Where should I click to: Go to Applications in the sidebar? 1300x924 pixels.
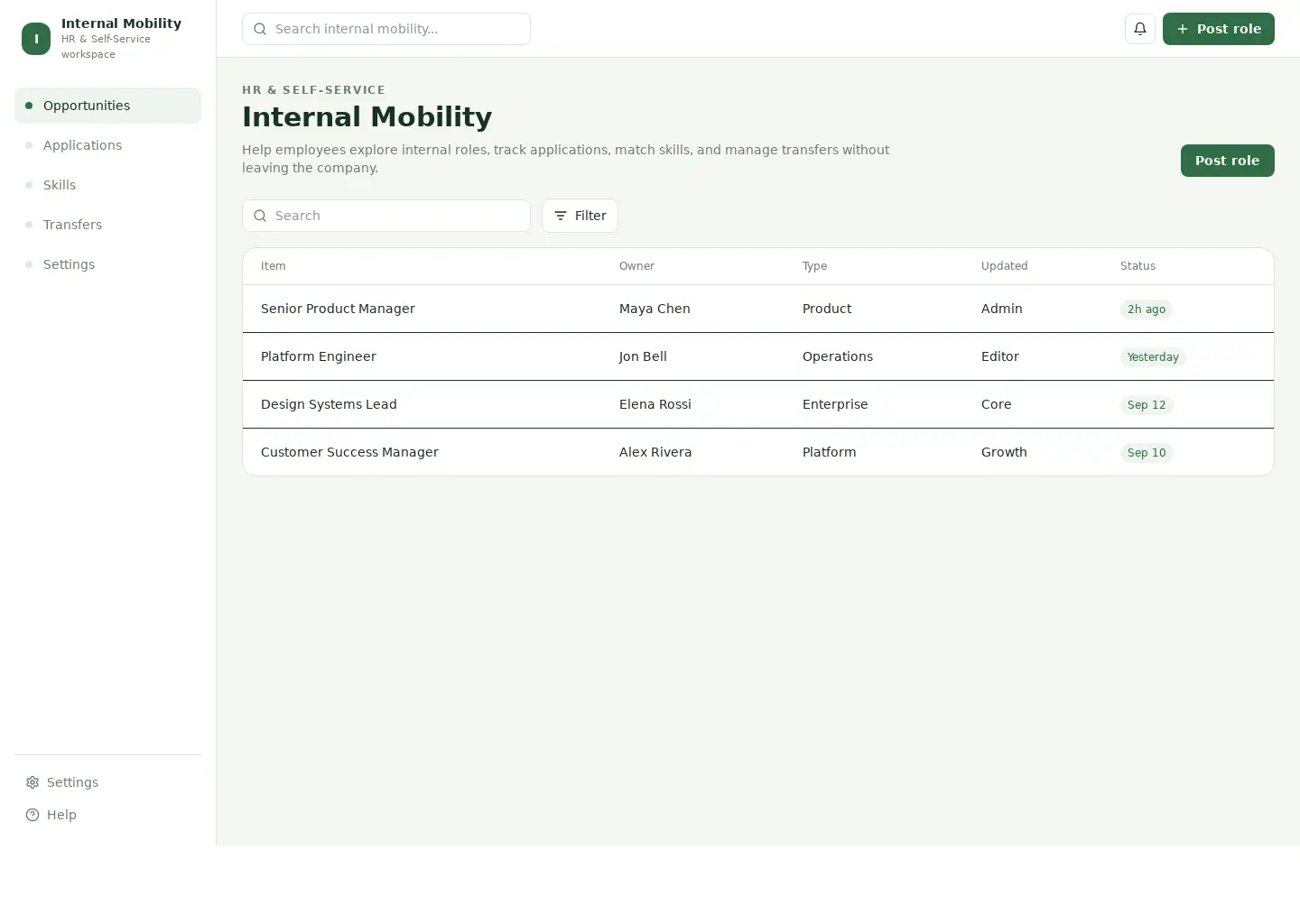coord(107,145)
